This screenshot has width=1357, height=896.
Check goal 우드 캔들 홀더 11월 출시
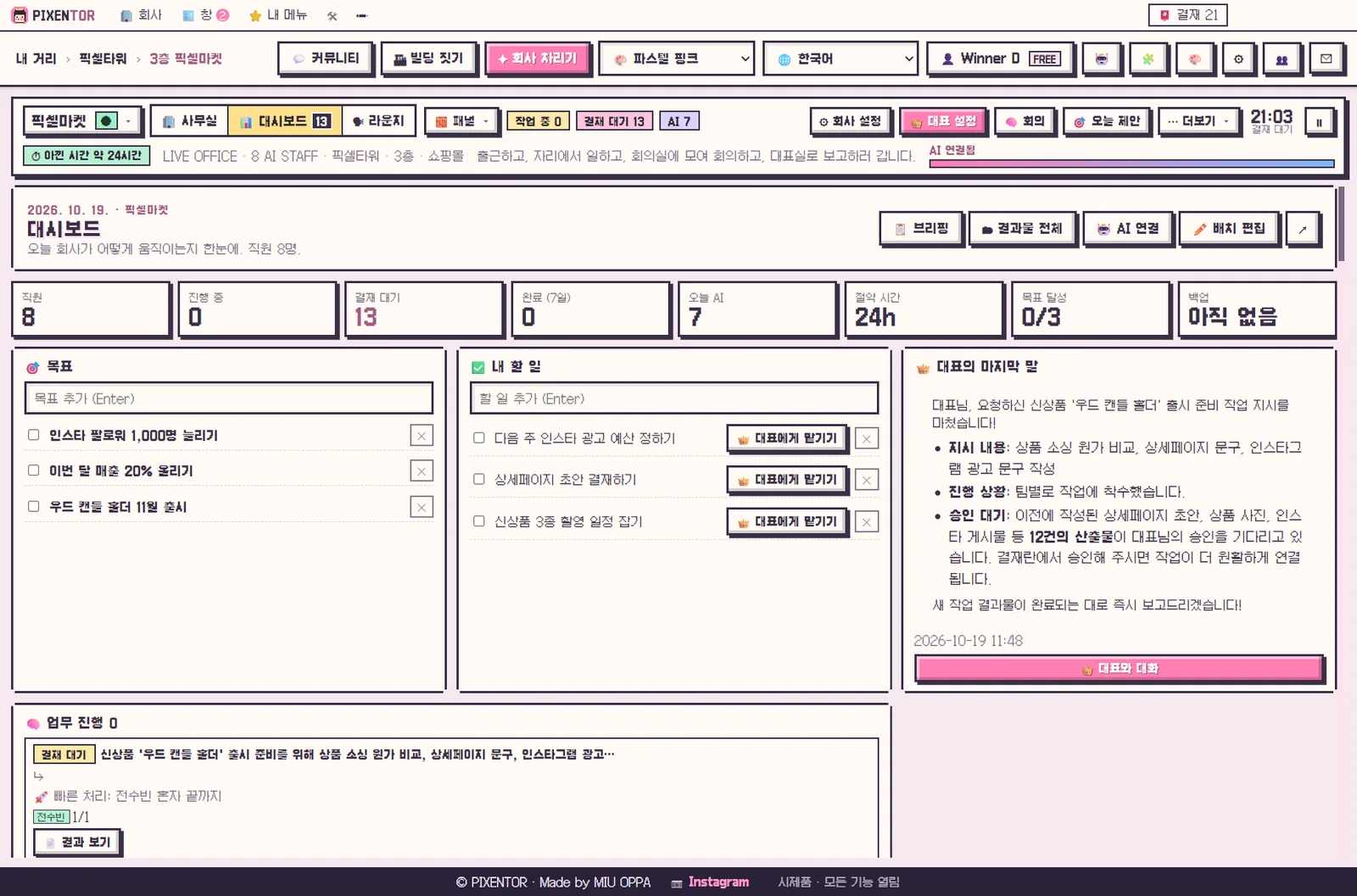[x=34, y=506]
